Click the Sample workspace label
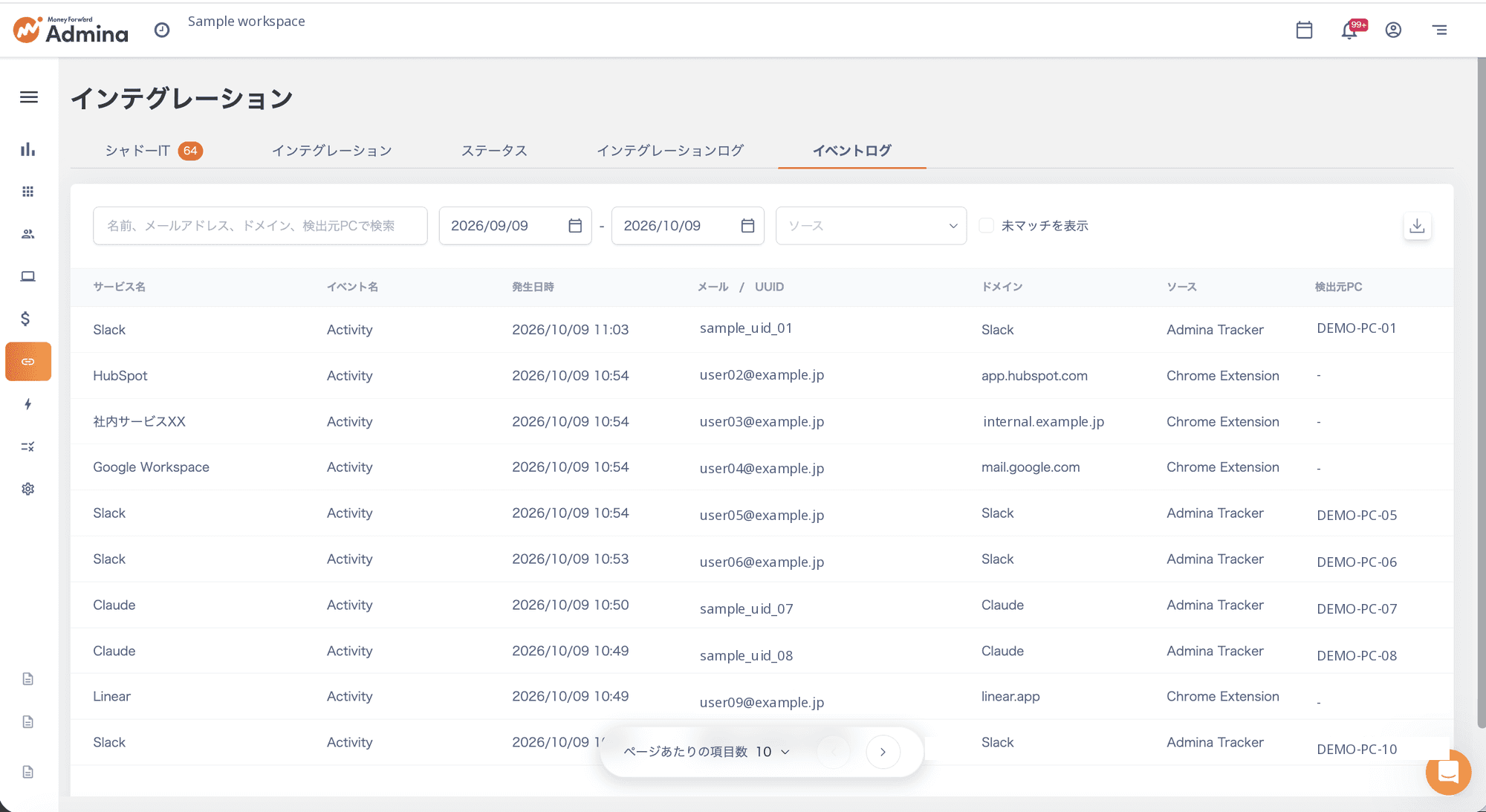The width and height of the screenshot is (1486, 812). (x=246, y=22)
